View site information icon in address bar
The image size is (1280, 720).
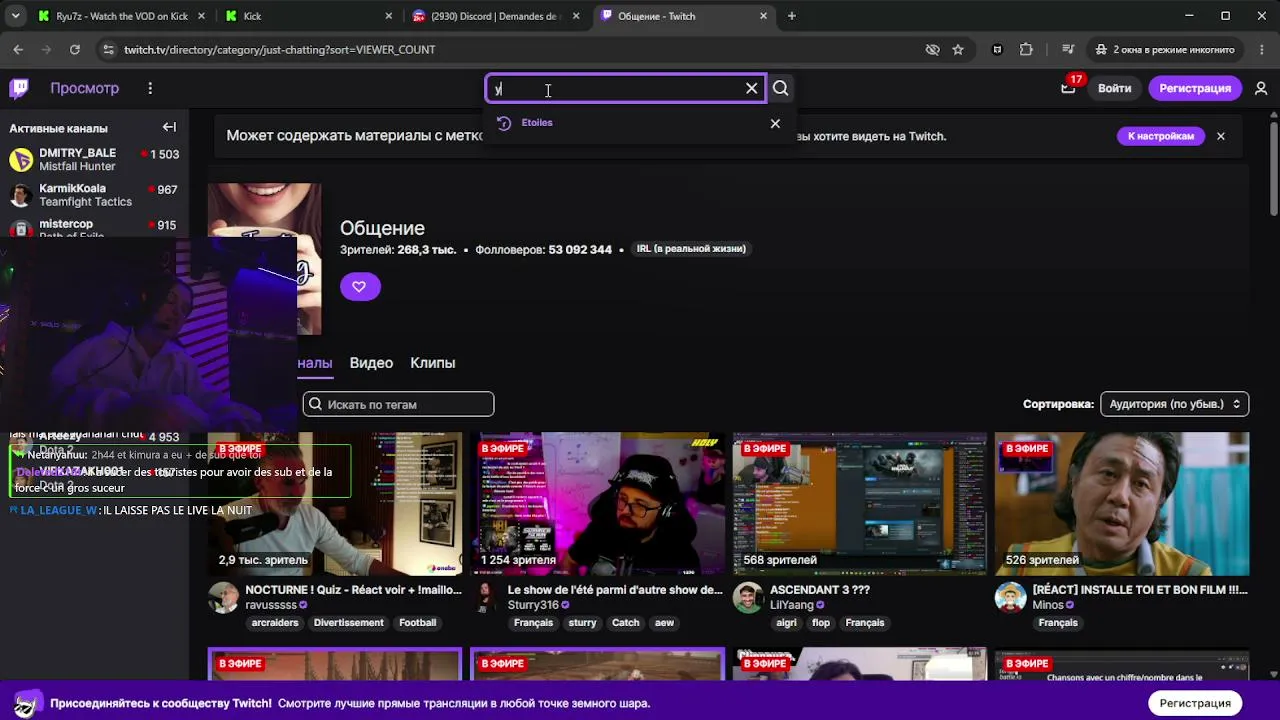click(107, 49)
